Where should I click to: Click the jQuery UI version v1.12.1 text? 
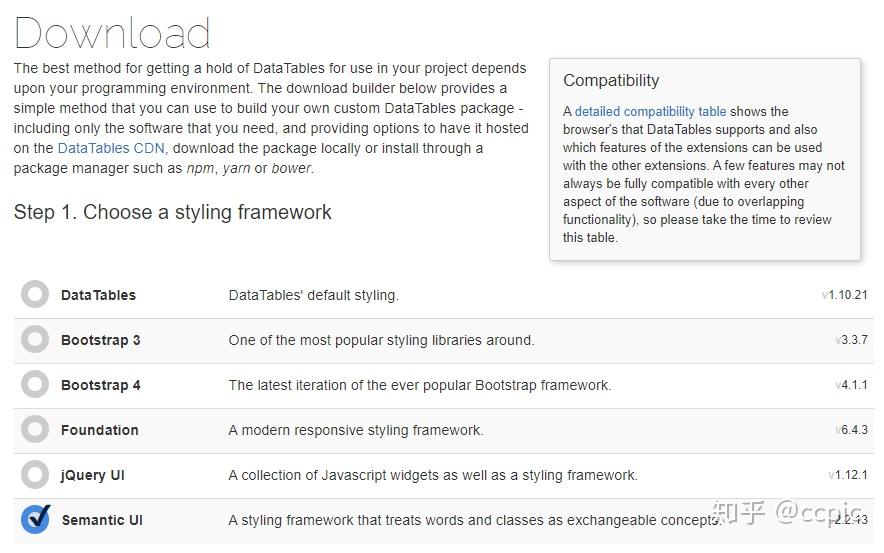[847, 475]
